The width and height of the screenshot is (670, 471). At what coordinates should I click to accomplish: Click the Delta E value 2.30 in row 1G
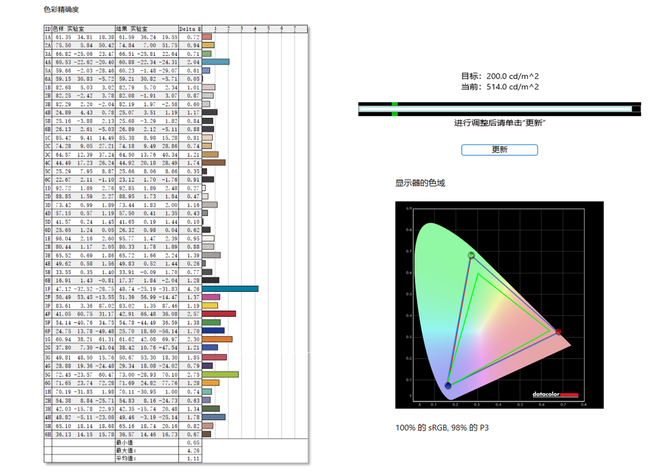(x=193, y=339)
